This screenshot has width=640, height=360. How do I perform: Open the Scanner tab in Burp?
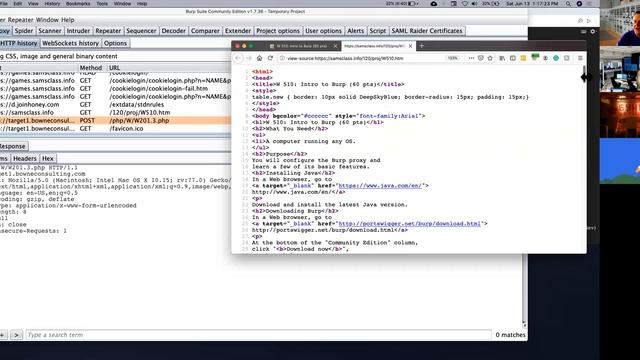[50, 31]
